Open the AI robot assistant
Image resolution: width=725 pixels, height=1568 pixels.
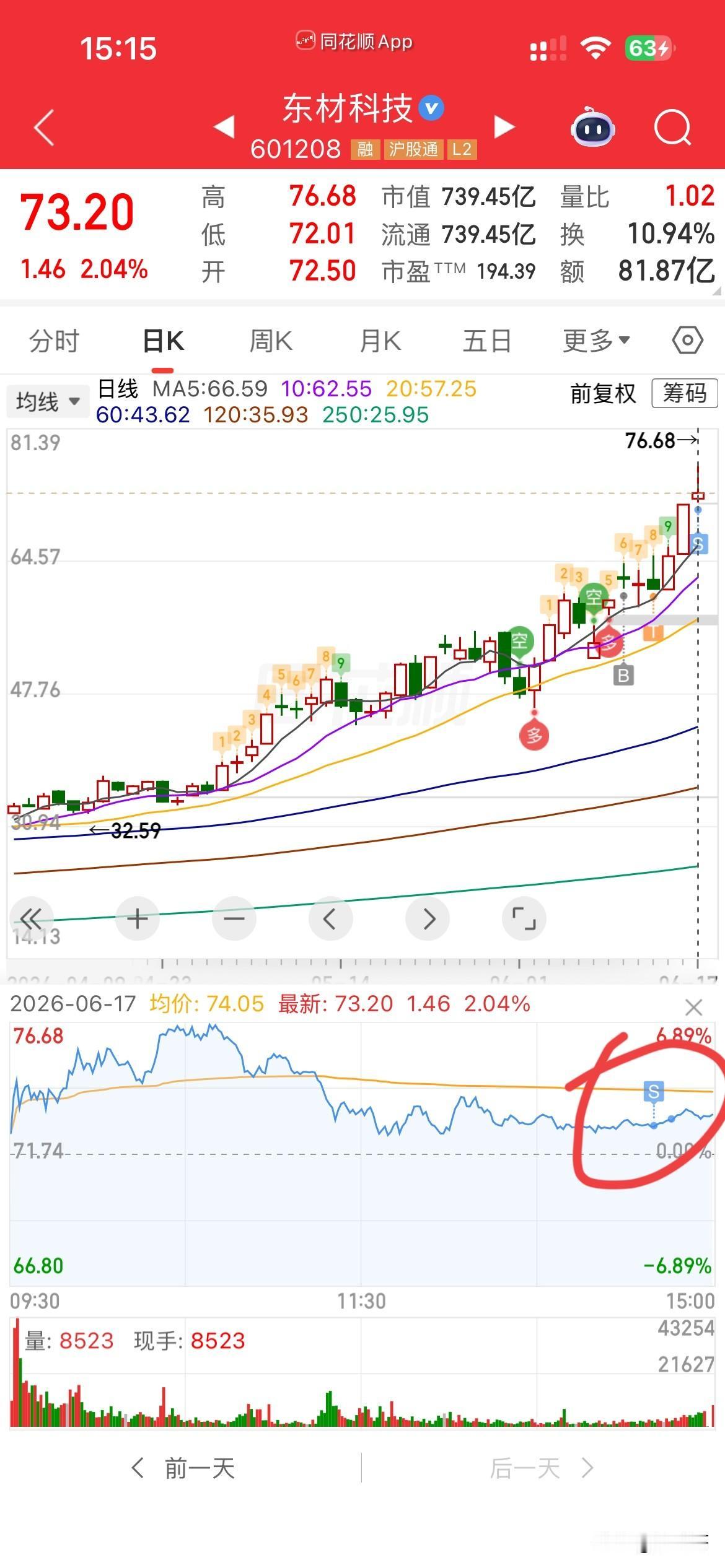(592, 127)
